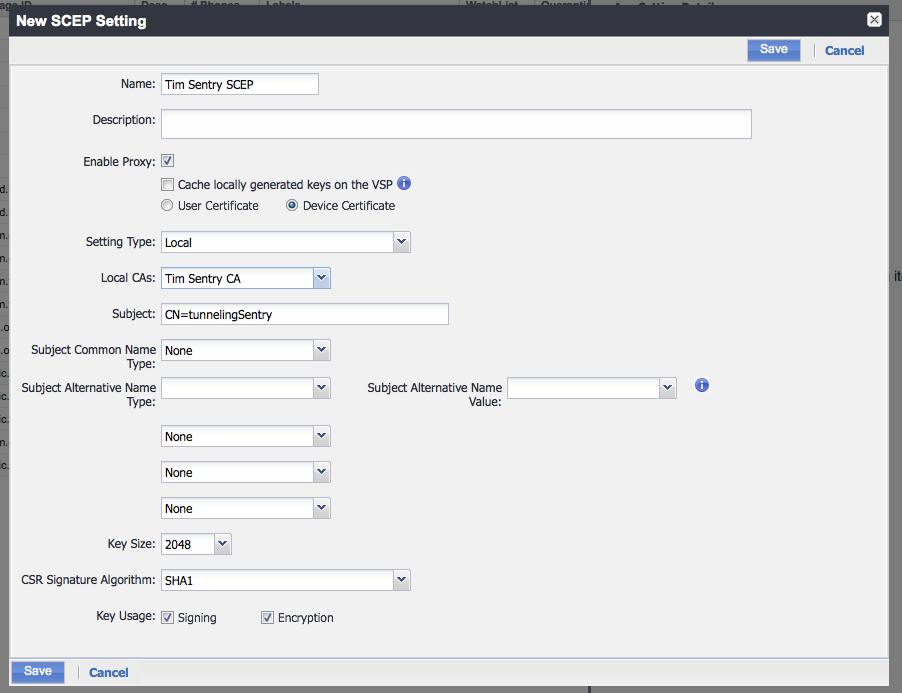Image resolution: width=902 pixels, height=693 pixels.
Task: Select the User Certificate radio option
Action: coord(168,206)
